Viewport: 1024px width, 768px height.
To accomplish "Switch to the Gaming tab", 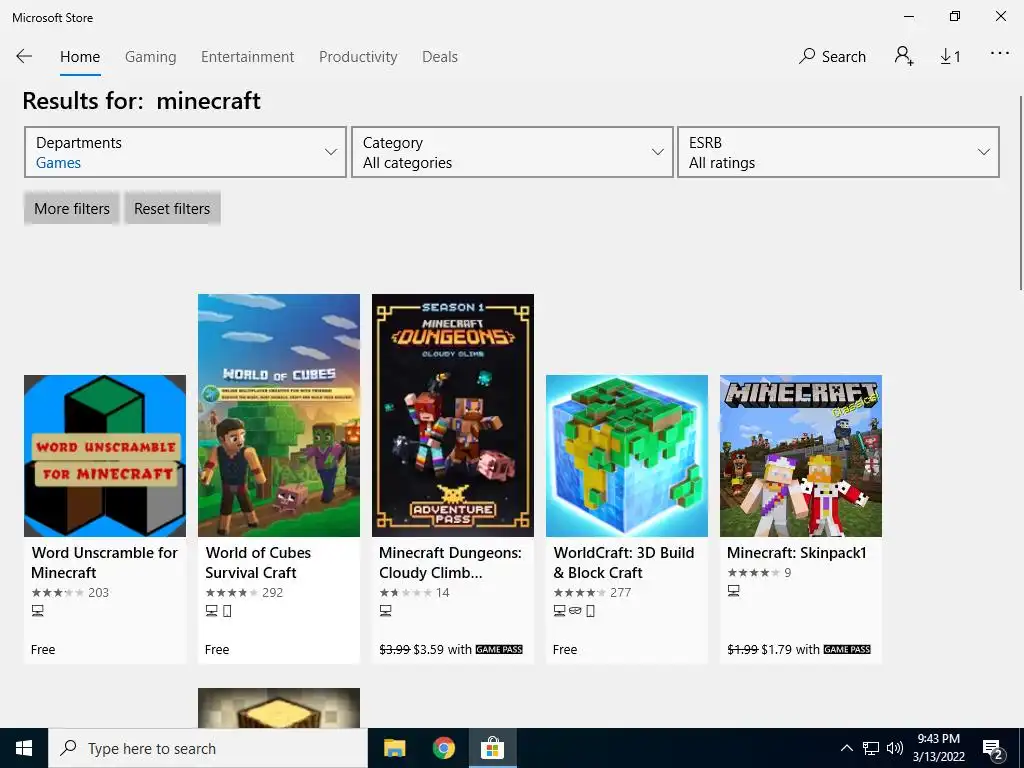I will (151, 57).
